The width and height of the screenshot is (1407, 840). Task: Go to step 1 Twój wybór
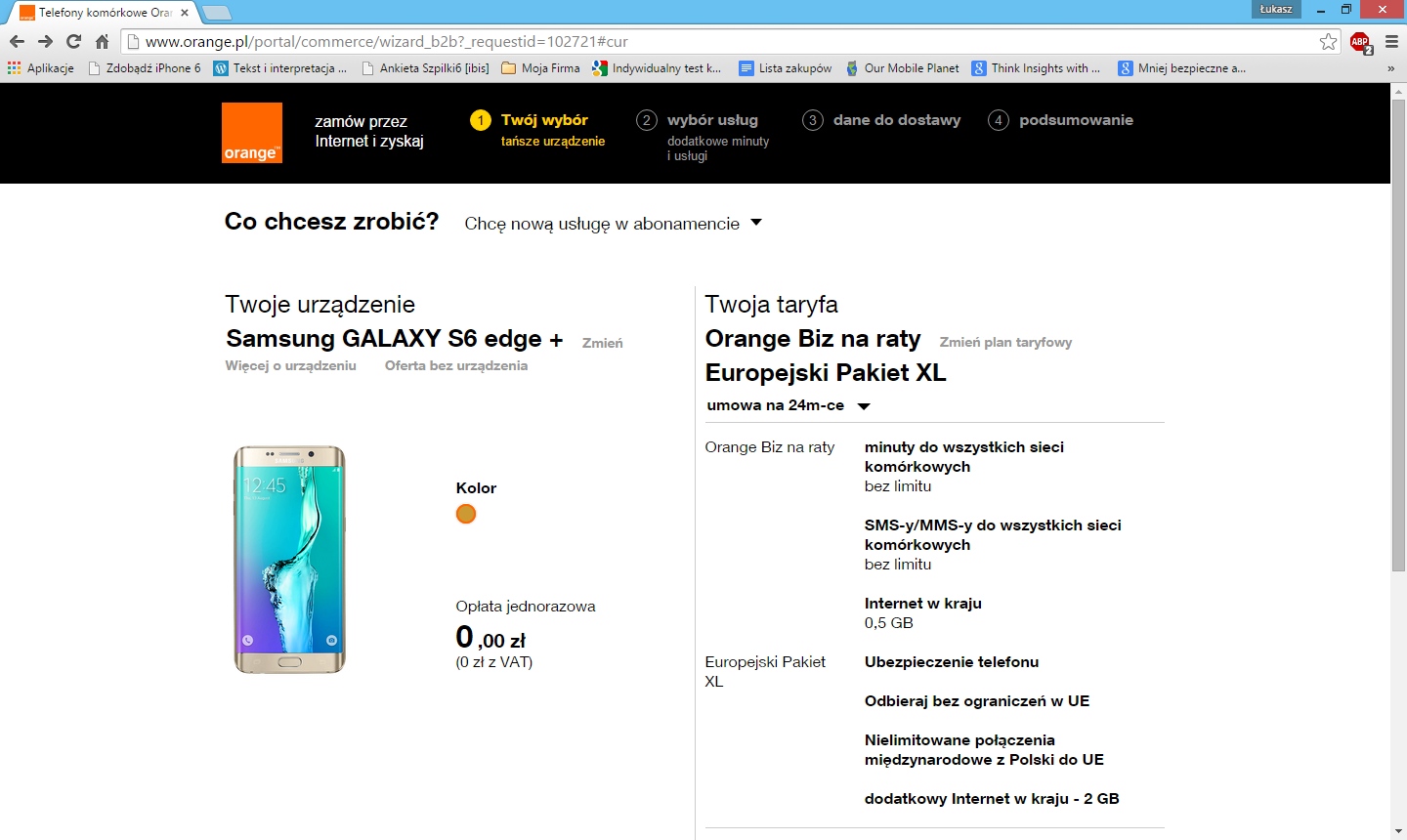point(537,129)
